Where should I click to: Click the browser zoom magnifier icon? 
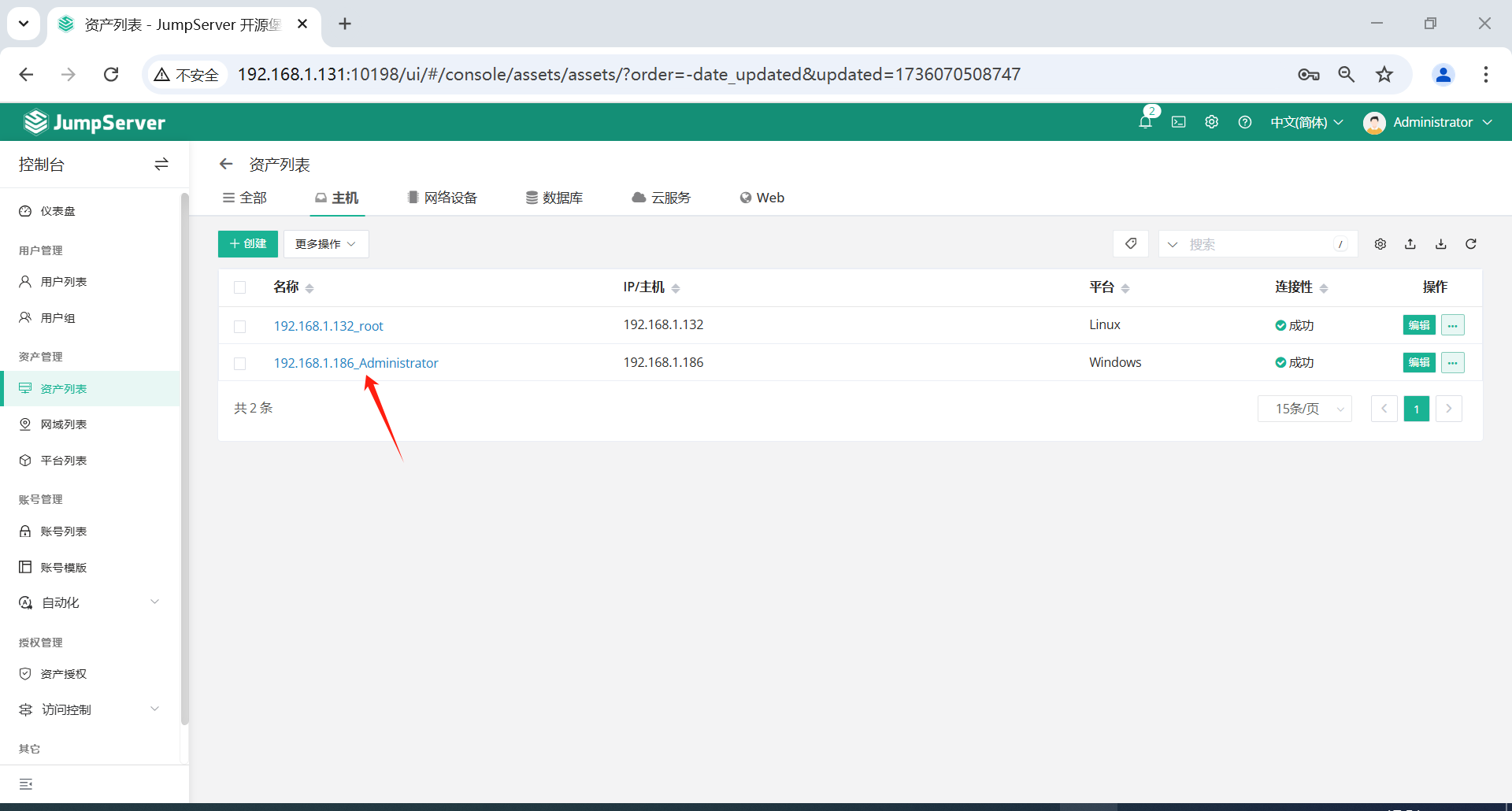point(1347,74)
